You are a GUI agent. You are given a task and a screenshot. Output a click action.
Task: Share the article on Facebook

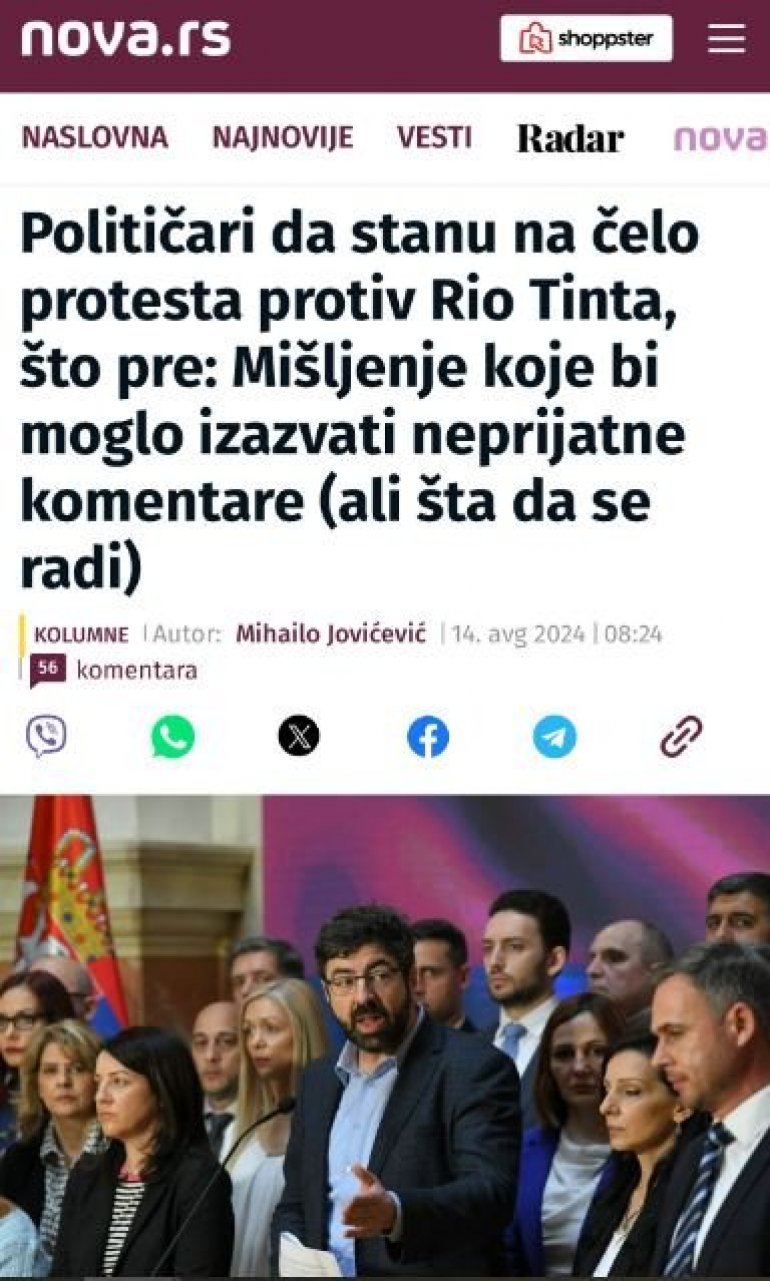[x=428, y=737]
